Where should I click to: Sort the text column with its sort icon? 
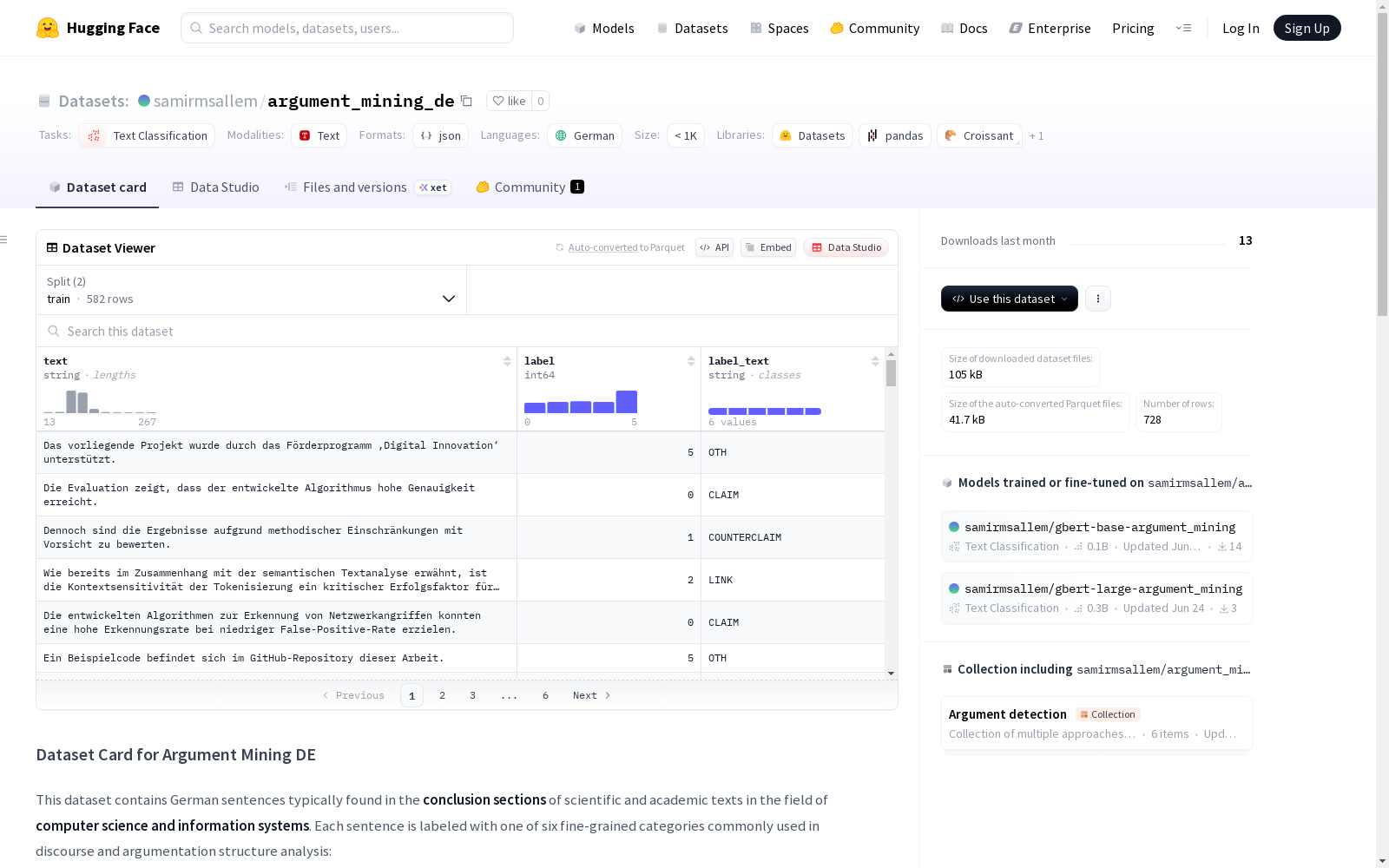click(507, 361)
